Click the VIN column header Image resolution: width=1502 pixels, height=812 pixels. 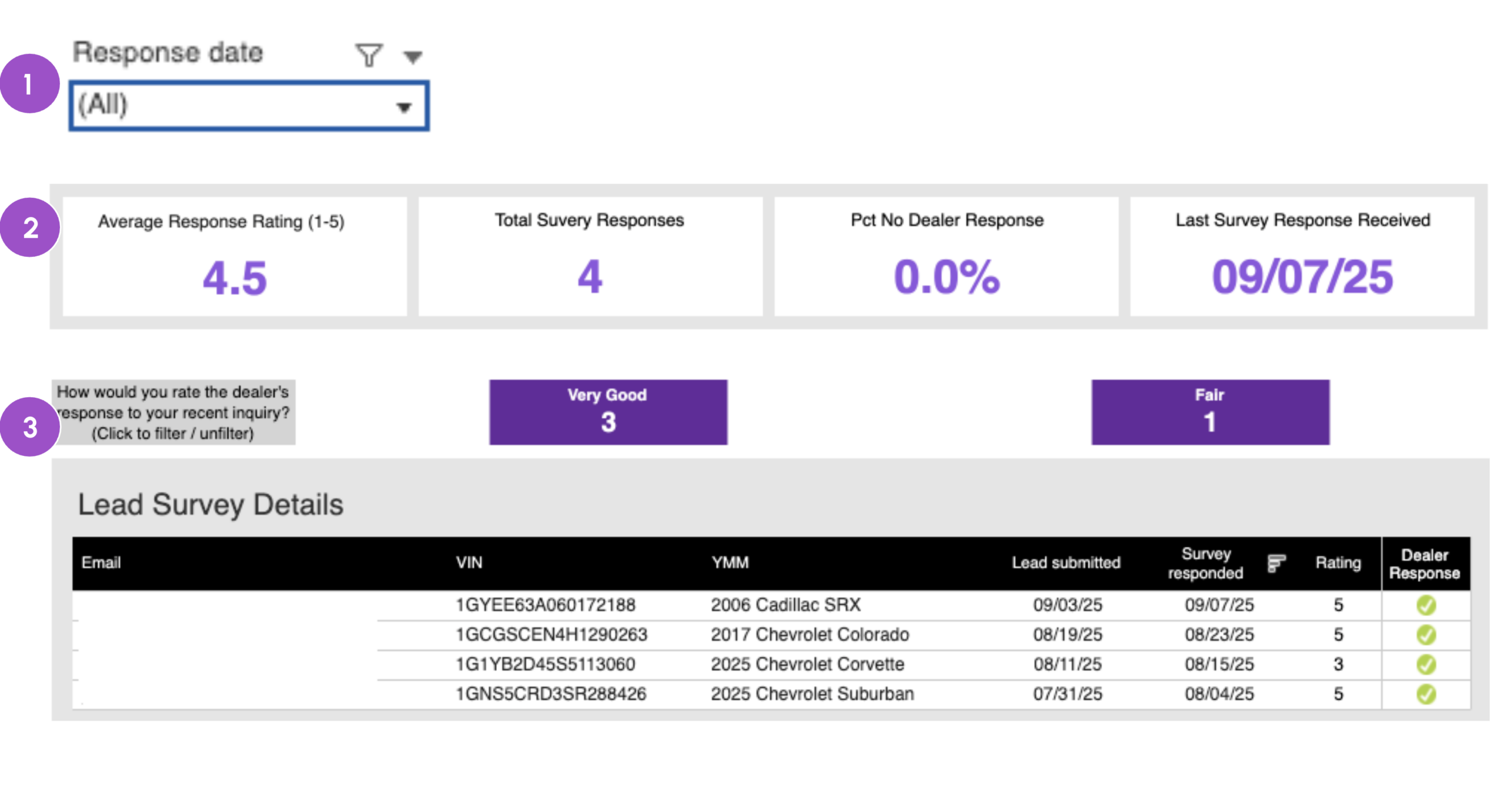tap(469, 563)
